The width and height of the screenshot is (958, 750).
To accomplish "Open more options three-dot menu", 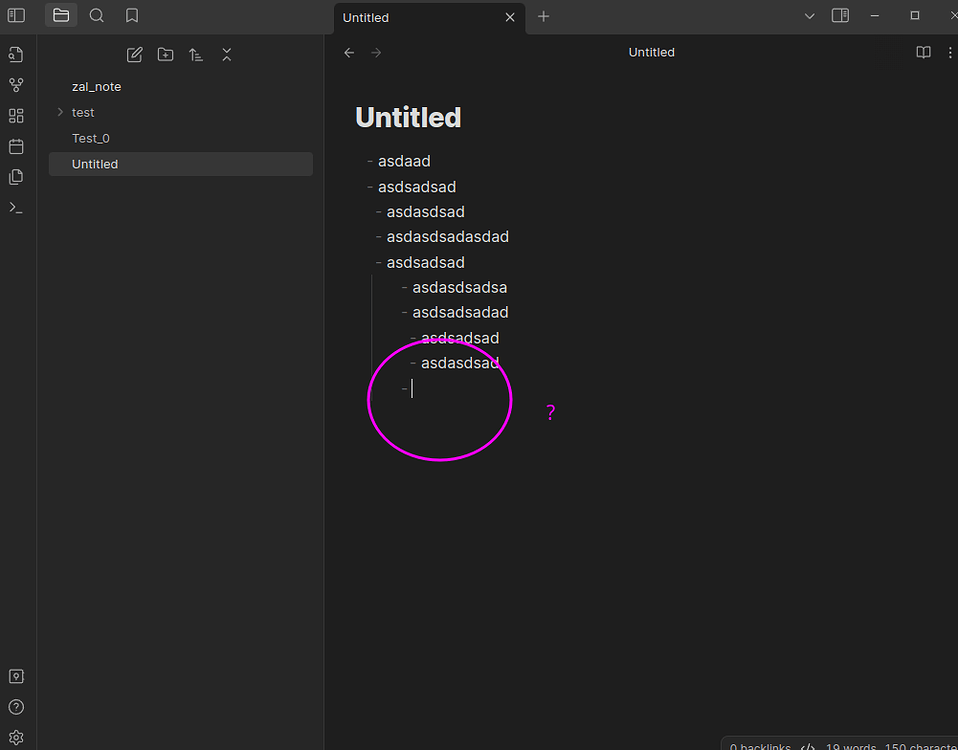I will 950,53.
